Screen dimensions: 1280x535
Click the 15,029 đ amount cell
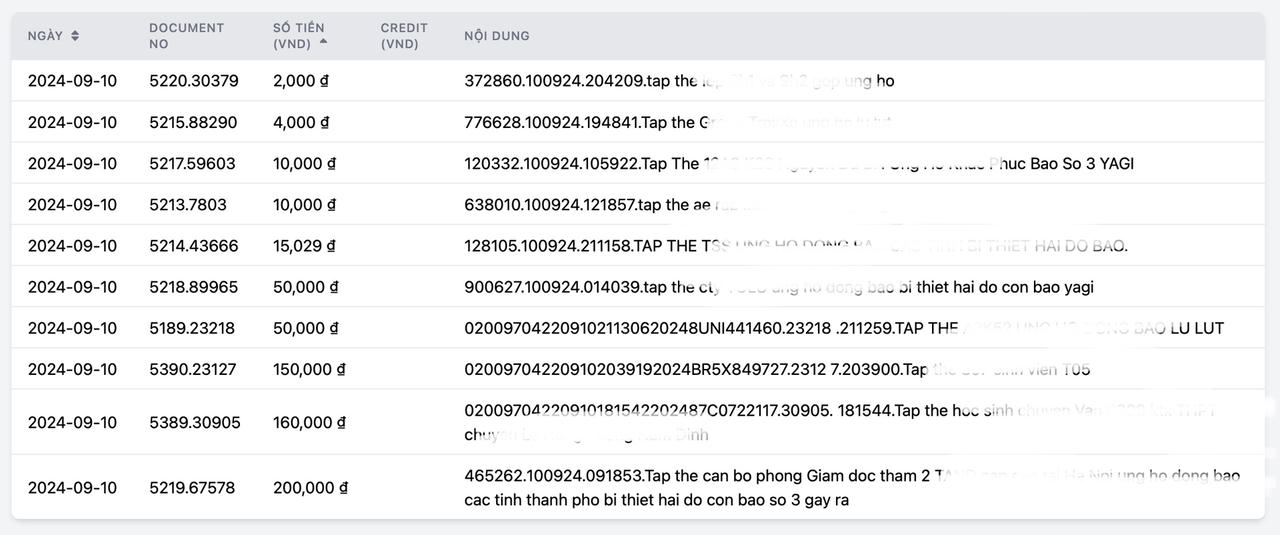(x=304, y=245)
